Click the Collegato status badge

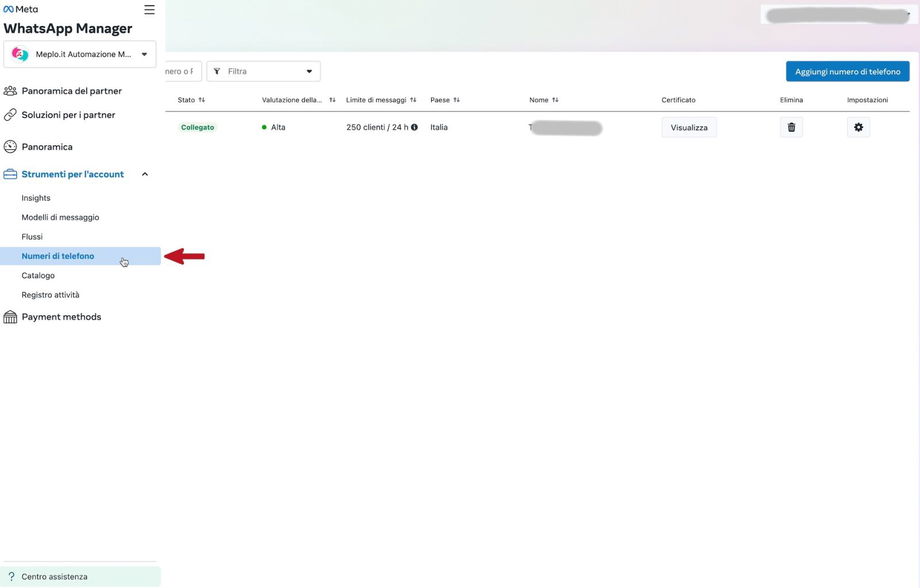(197, 127)
